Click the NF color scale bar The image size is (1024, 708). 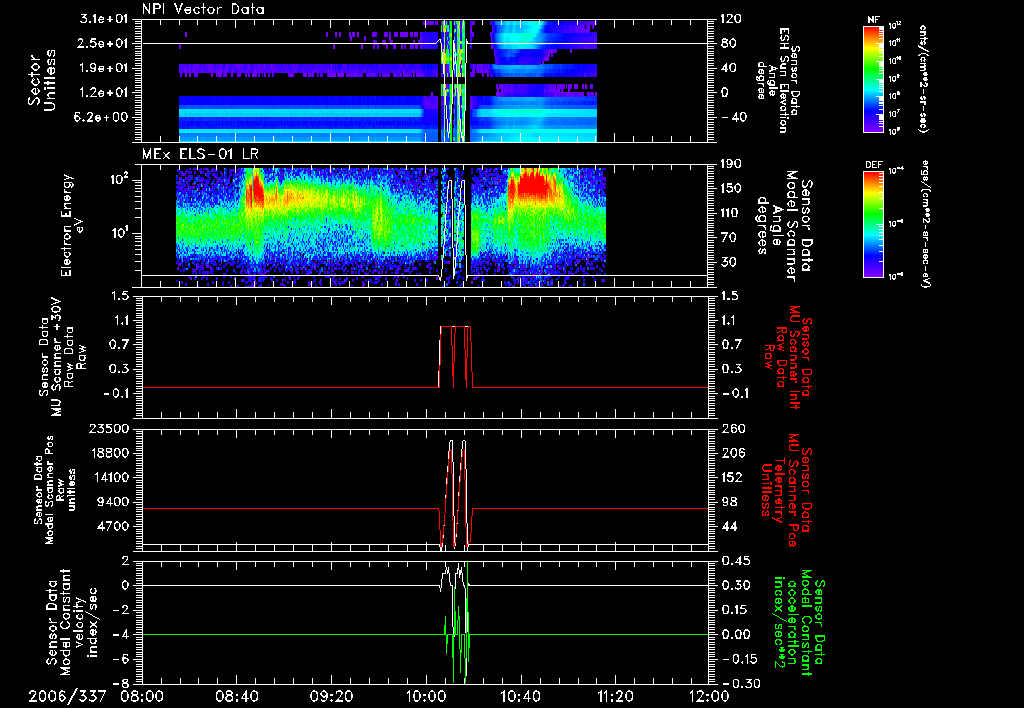tap(874, 78)
